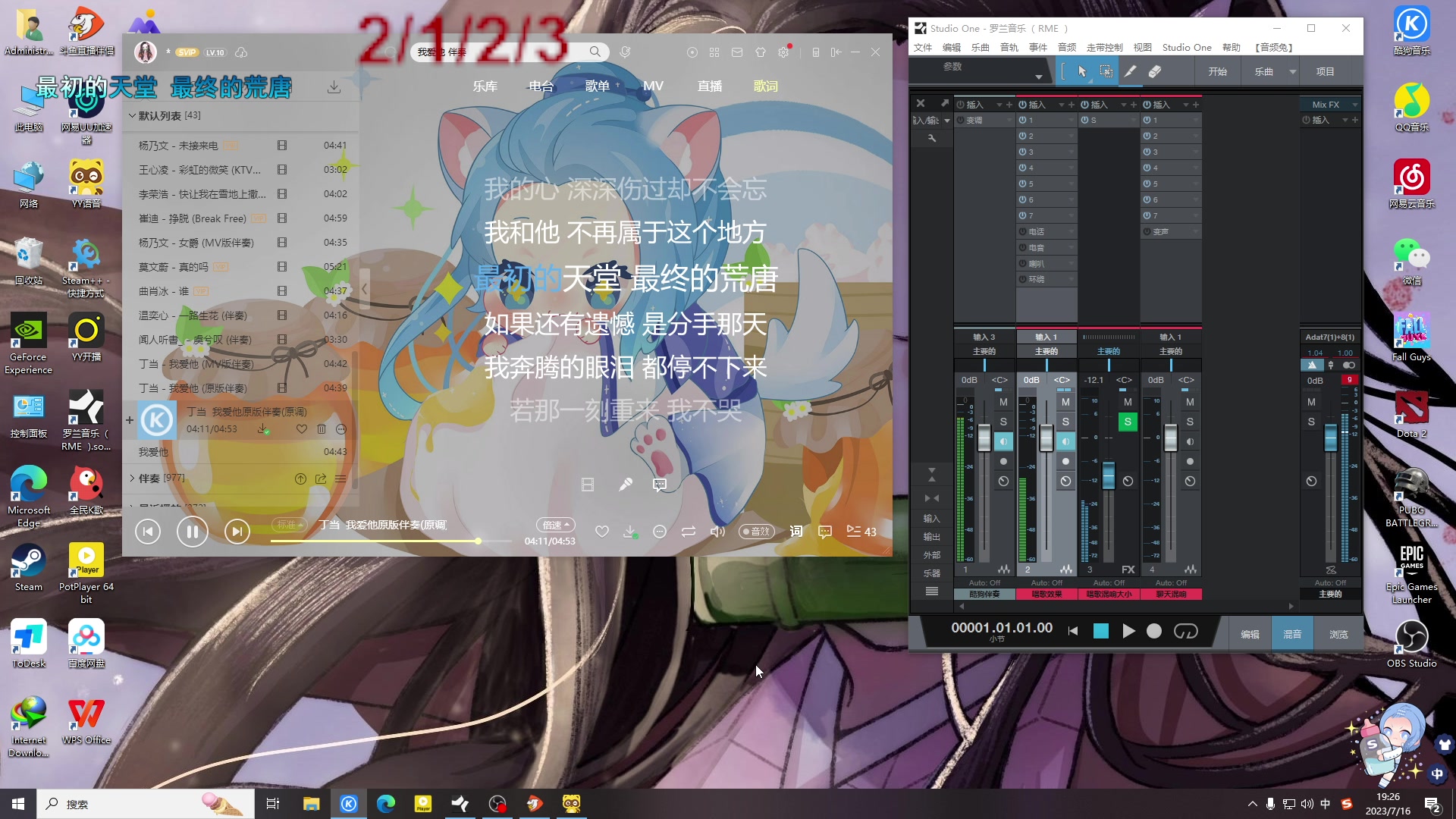Image resolution: width=1456 pixels, height=819 pixels.
Task: Skip to the previous song in KuGou
Action: coord(148,532)
